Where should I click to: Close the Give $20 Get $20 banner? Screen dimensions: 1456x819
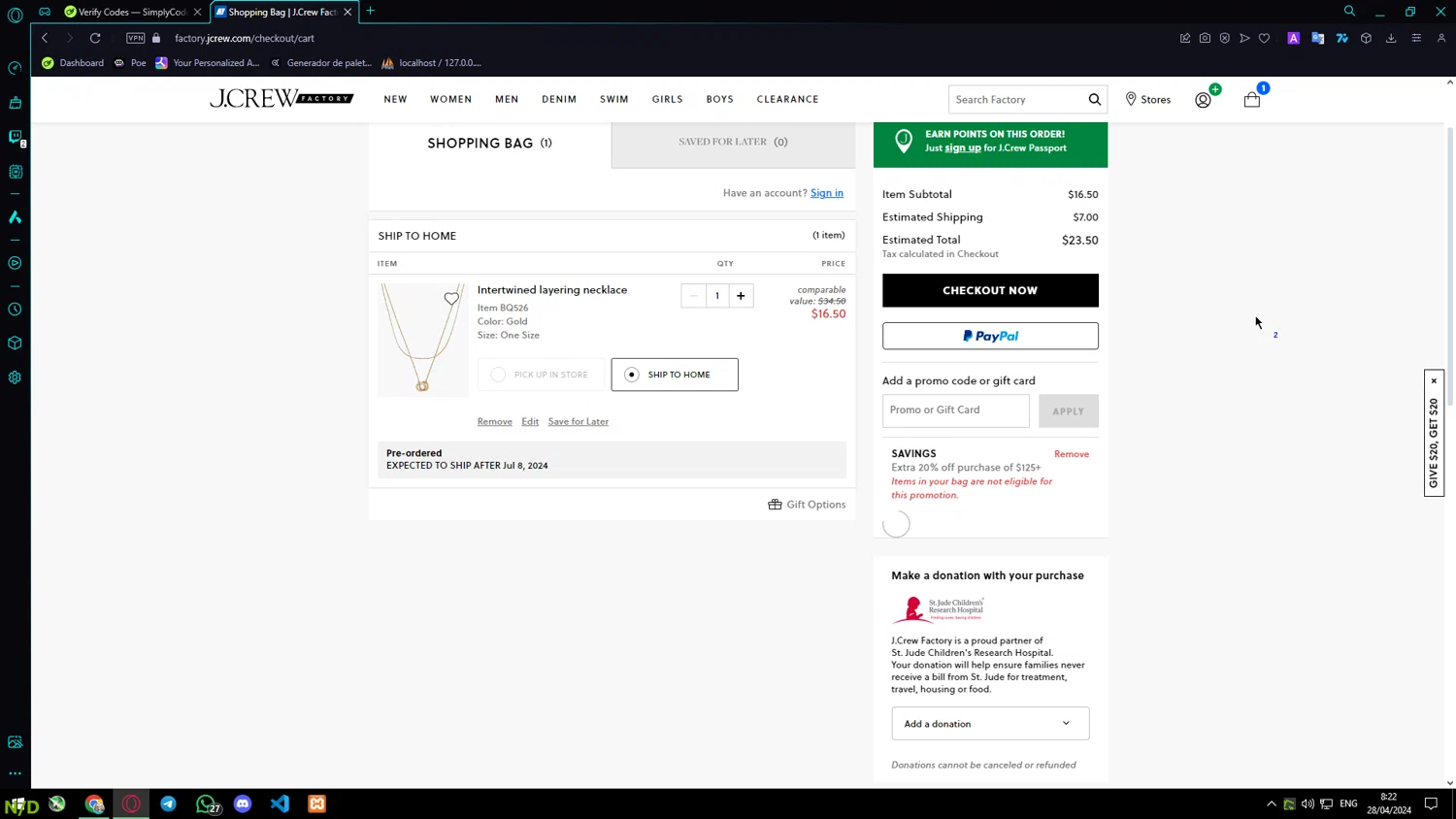pyautogui.click(x=1434, y=380)
